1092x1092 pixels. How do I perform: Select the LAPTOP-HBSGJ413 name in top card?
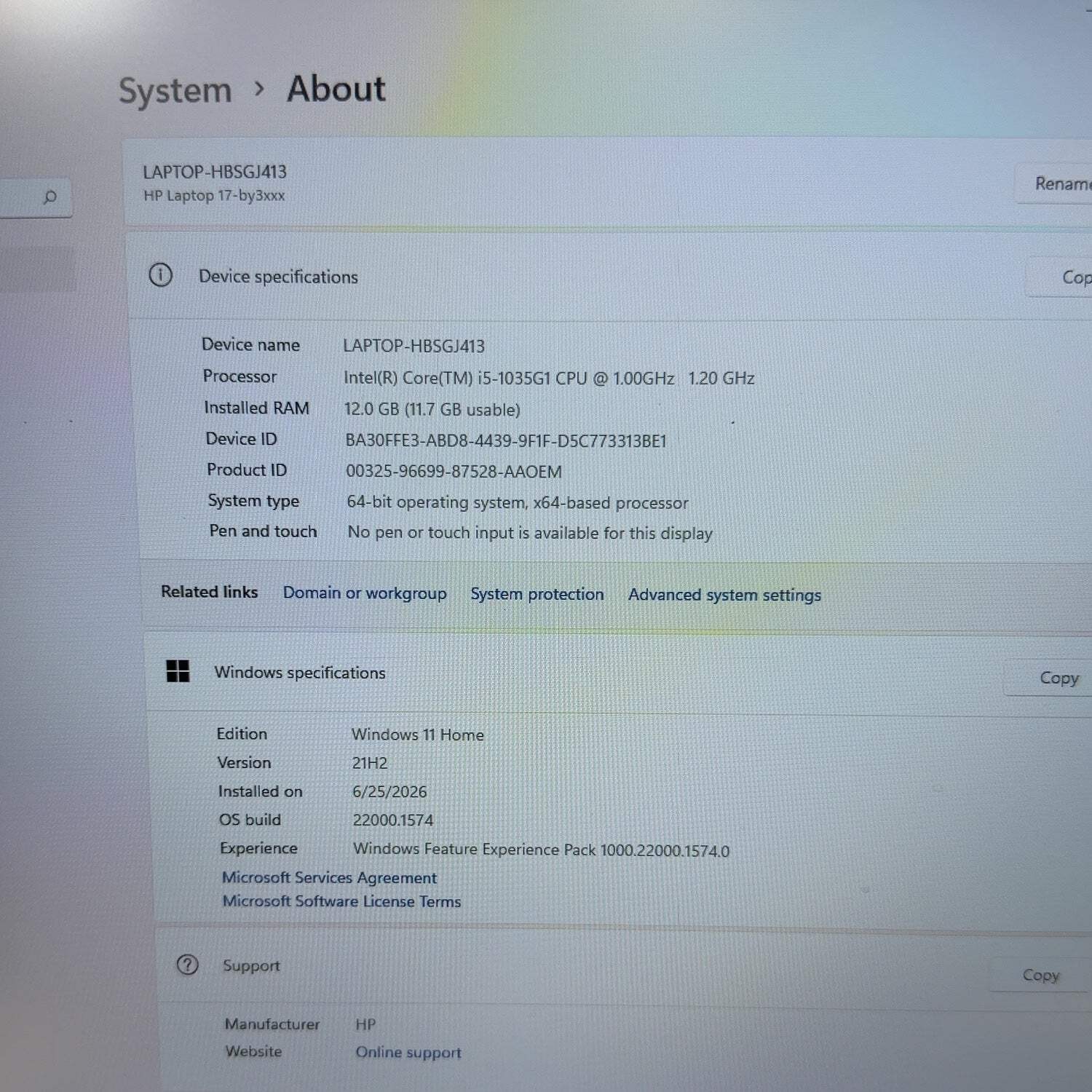215,172
